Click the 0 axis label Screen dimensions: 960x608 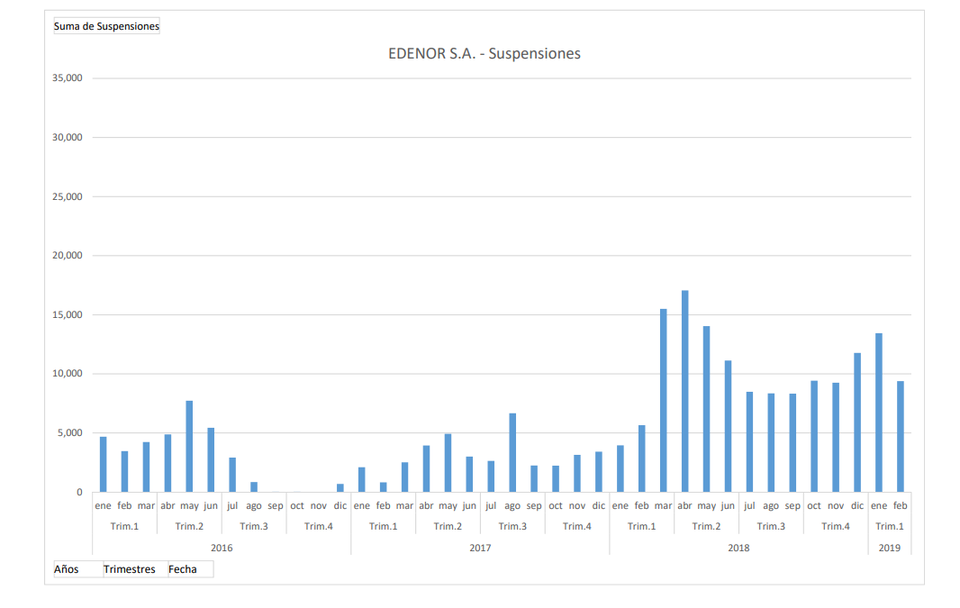pyautogui.click(x=80, y=492)
